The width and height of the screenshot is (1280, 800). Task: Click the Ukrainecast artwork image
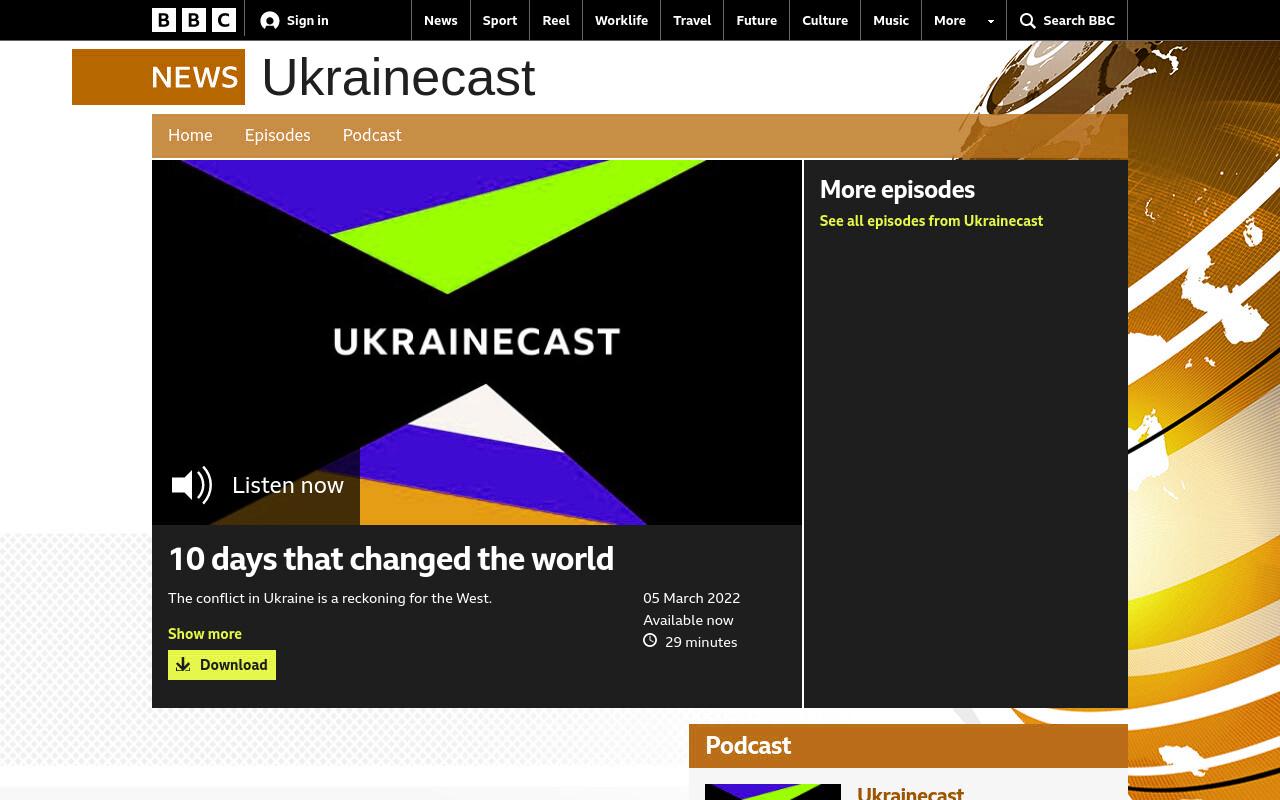[x=477, y=342]
